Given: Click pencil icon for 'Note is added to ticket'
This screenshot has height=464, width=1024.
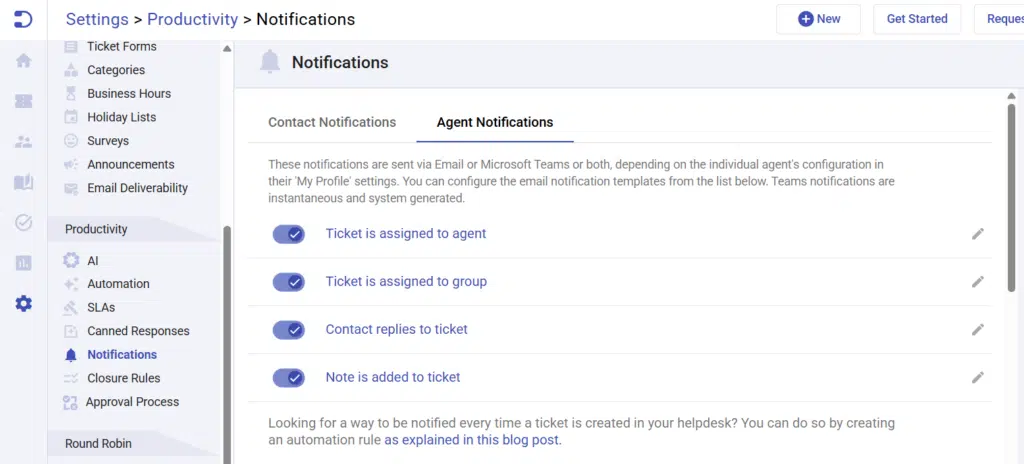Looking at the screenshot, I should tap(977, 378).
